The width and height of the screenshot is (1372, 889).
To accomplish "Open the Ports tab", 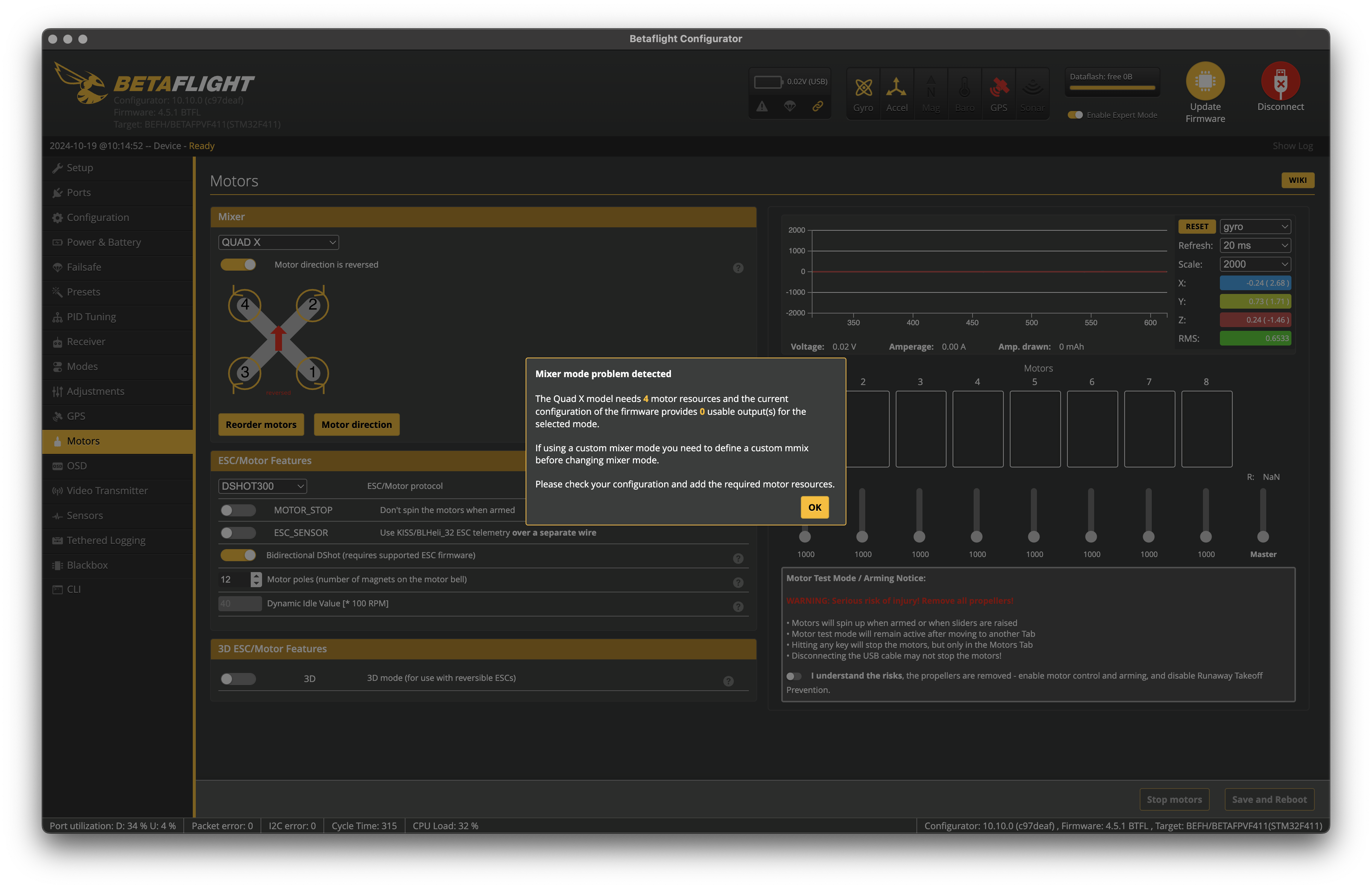I will click(117, 192).
